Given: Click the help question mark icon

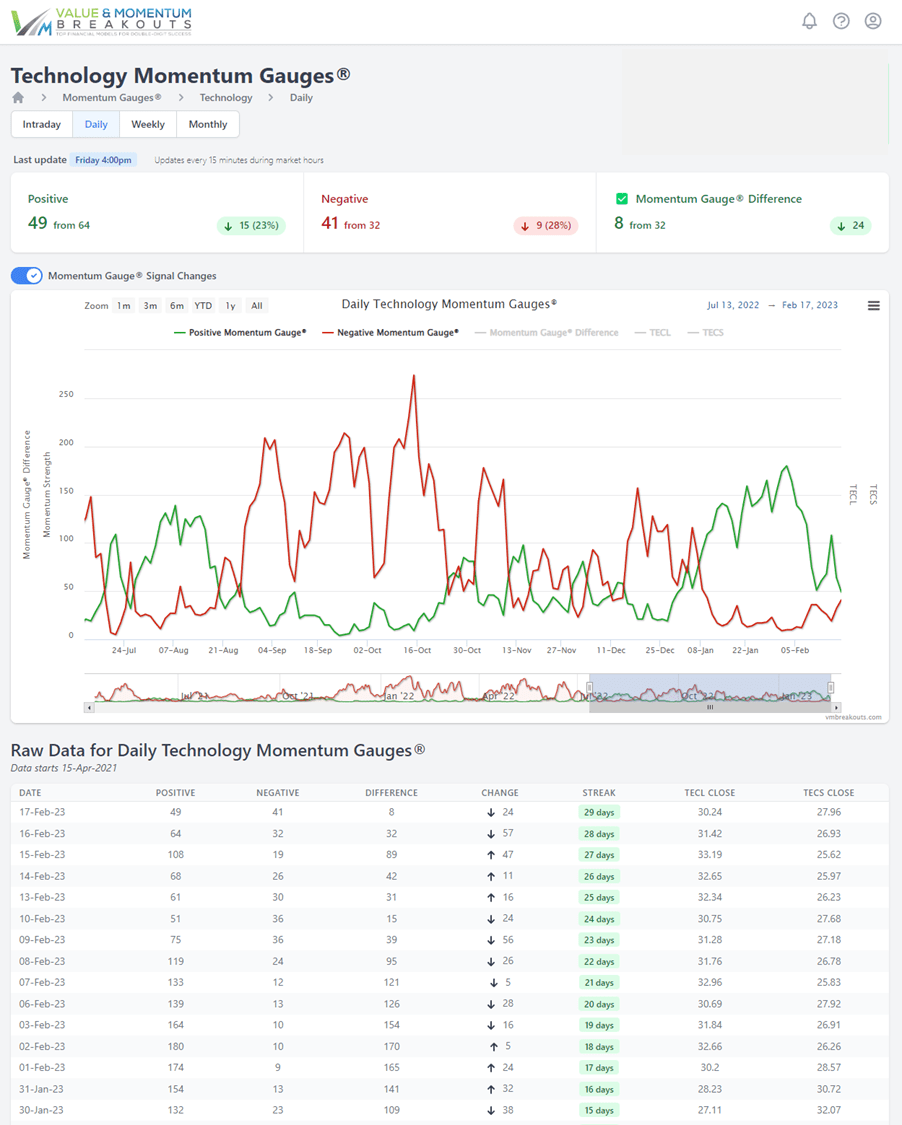Looking at the screenshot, I should 841,21.
